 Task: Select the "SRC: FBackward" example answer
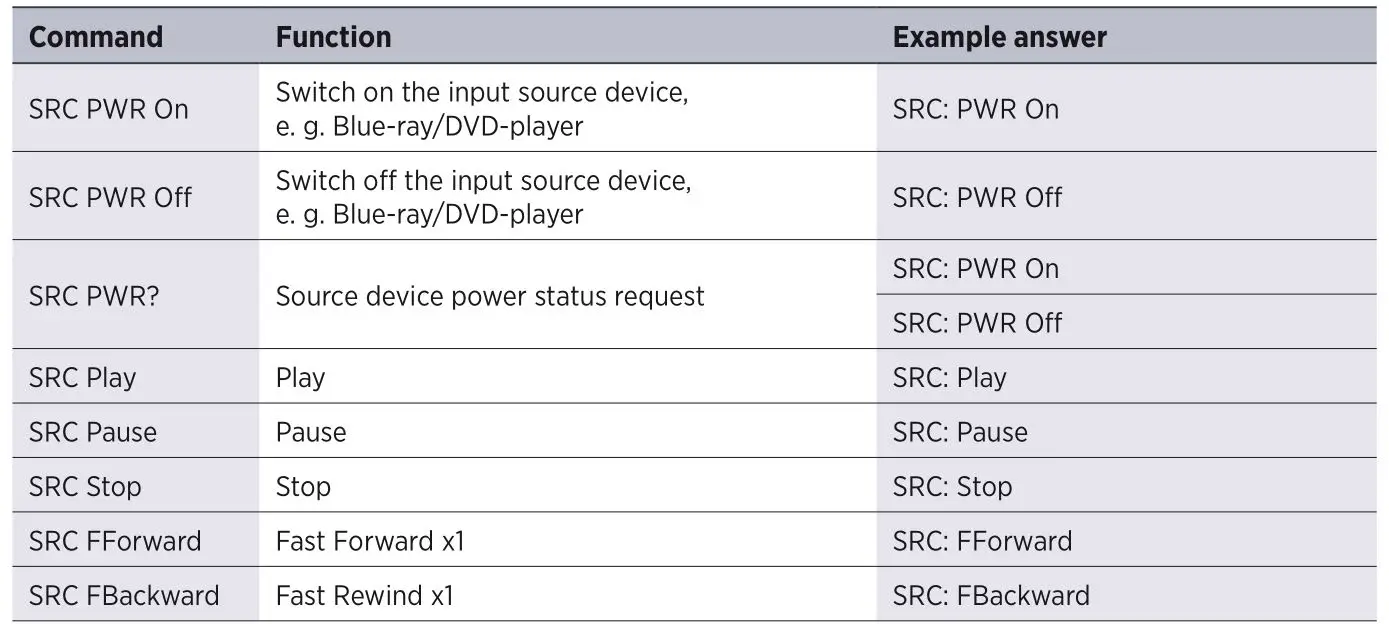(x=991, y=596)
